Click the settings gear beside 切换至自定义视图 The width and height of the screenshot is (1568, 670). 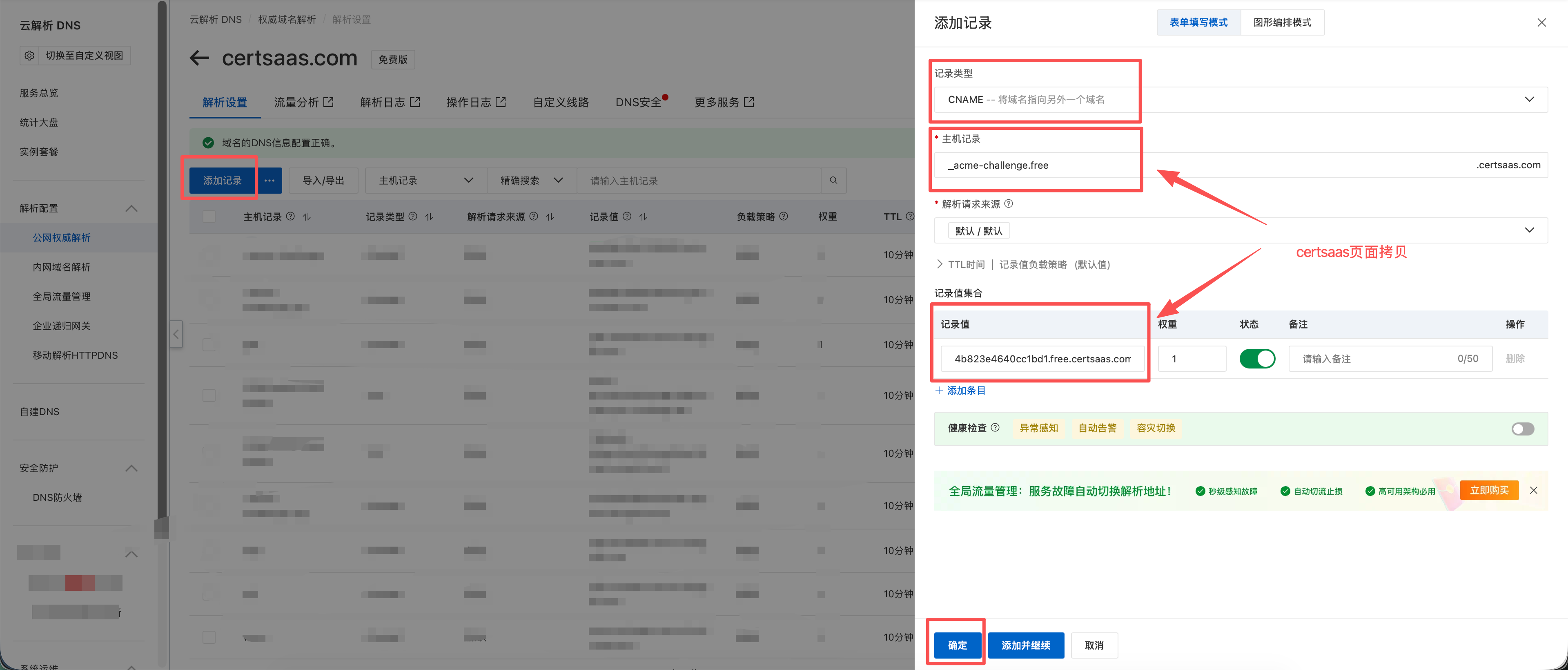pyautogui.click(x=29, y=56)
